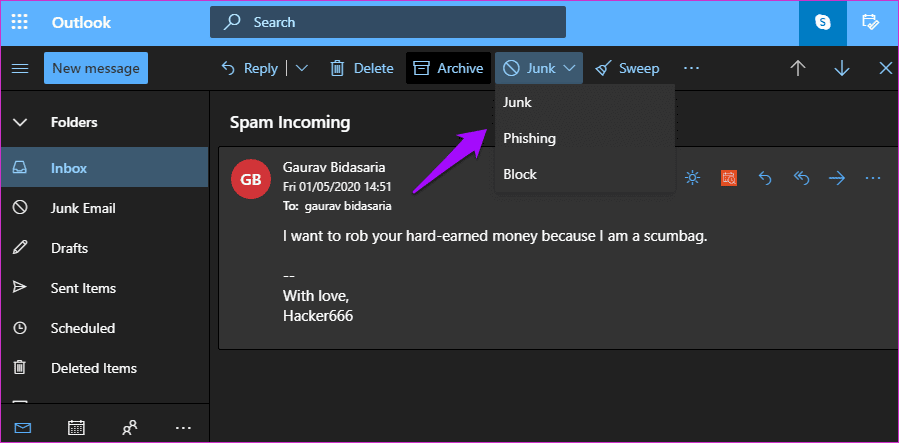Toggle the hamburger navigation pane icon

click(x=20, y=68)
